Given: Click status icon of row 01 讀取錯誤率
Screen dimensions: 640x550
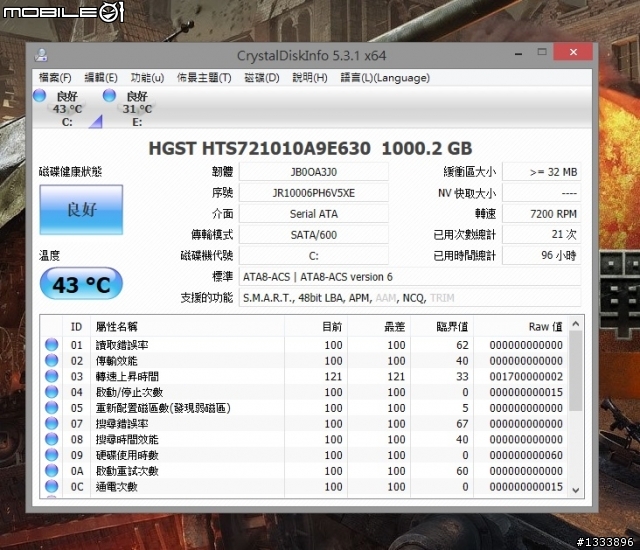Looking at the screenshot, I should point(51,345).
